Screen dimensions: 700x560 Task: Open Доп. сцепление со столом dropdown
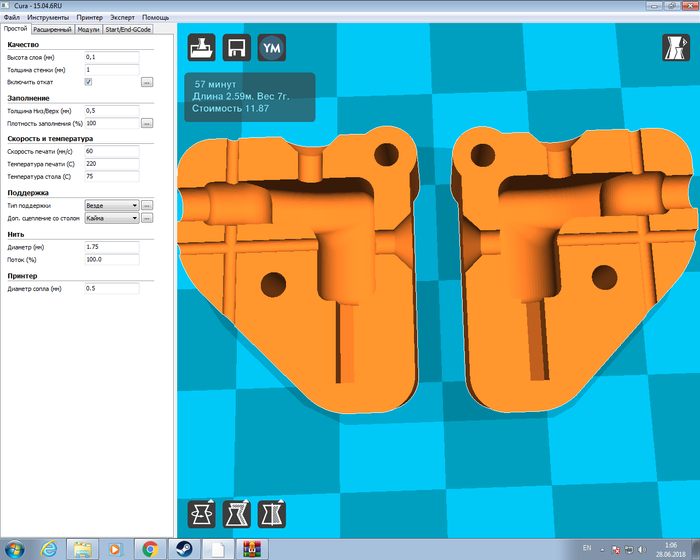coord(111,218)
